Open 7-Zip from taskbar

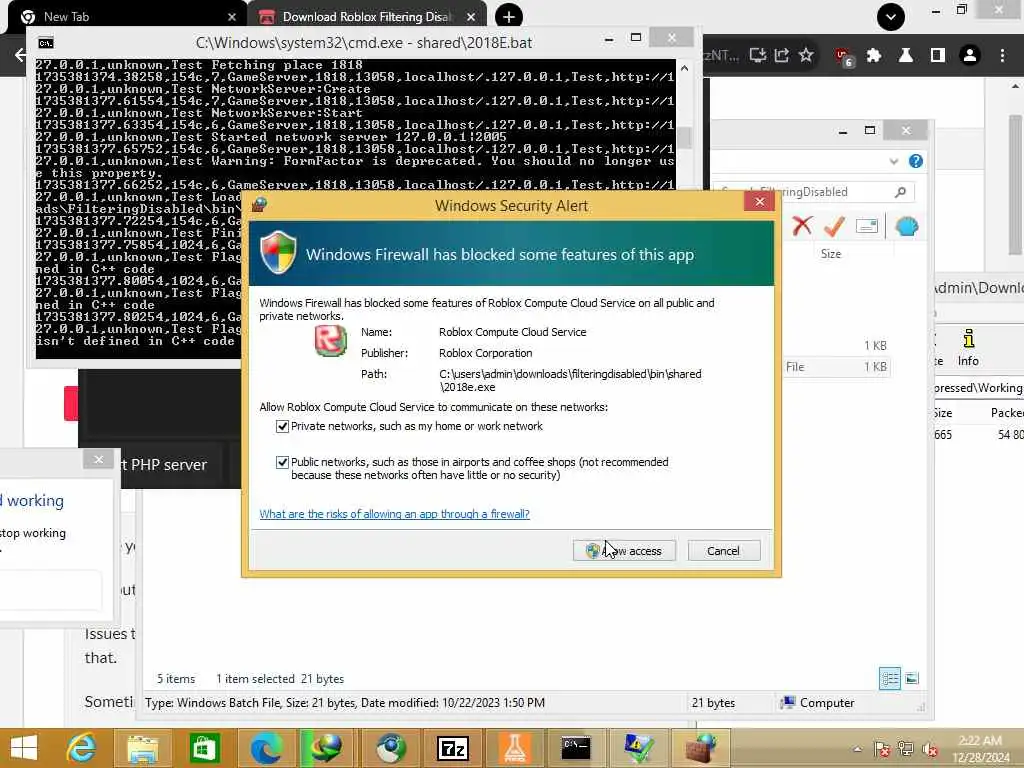click(453, 748)
